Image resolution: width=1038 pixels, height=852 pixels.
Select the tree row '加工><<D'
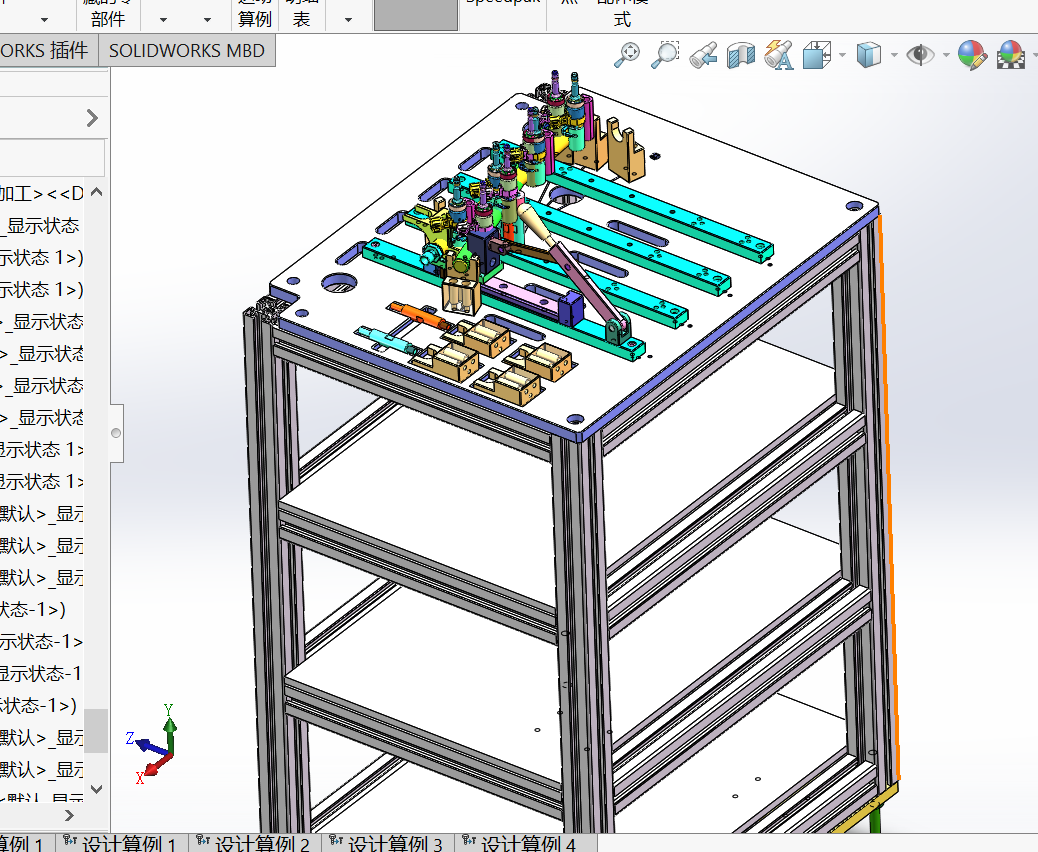tap(42, 193)
